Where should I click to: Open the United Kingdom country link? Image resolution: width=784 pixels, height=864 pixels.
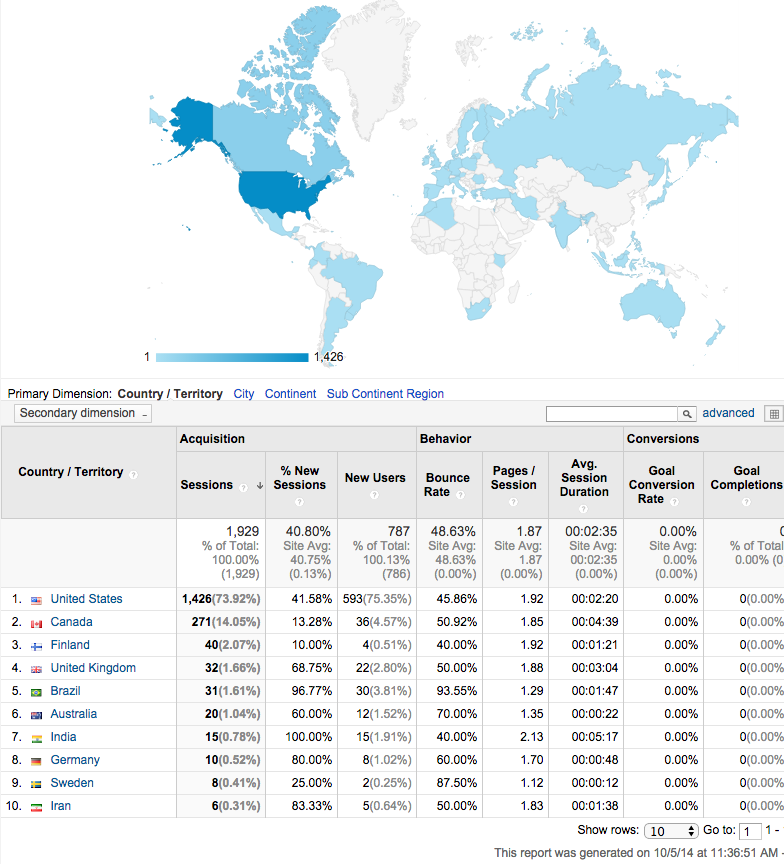point(93,668)
